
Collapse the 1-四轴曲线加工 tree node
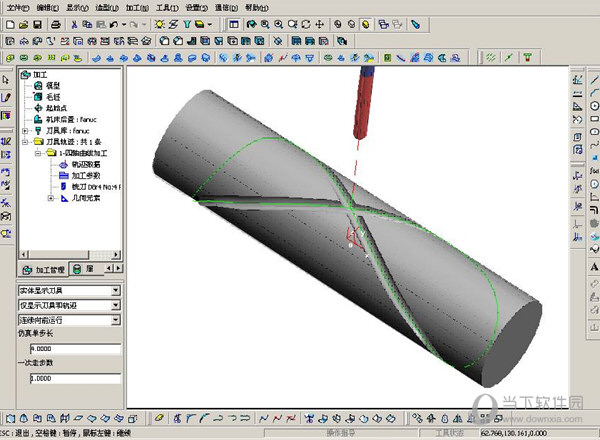[38, 153]
